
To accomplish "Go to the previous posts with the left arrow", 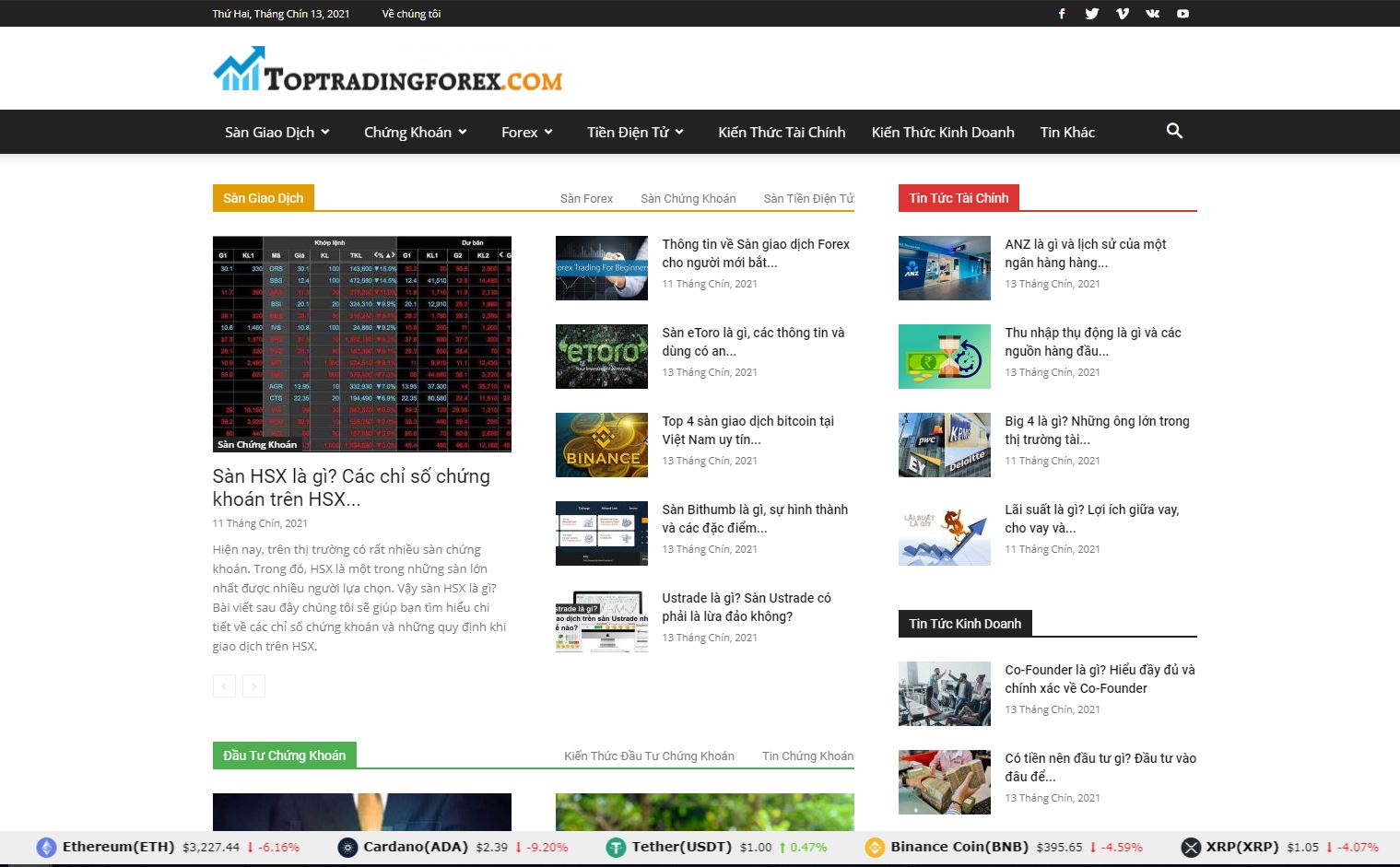I will click(224, 685).
